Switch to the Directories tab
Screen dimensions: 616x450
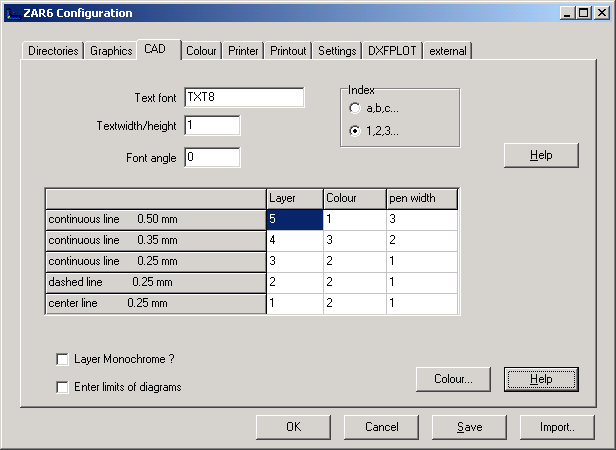pyautogui.click(x=53, y=51)
